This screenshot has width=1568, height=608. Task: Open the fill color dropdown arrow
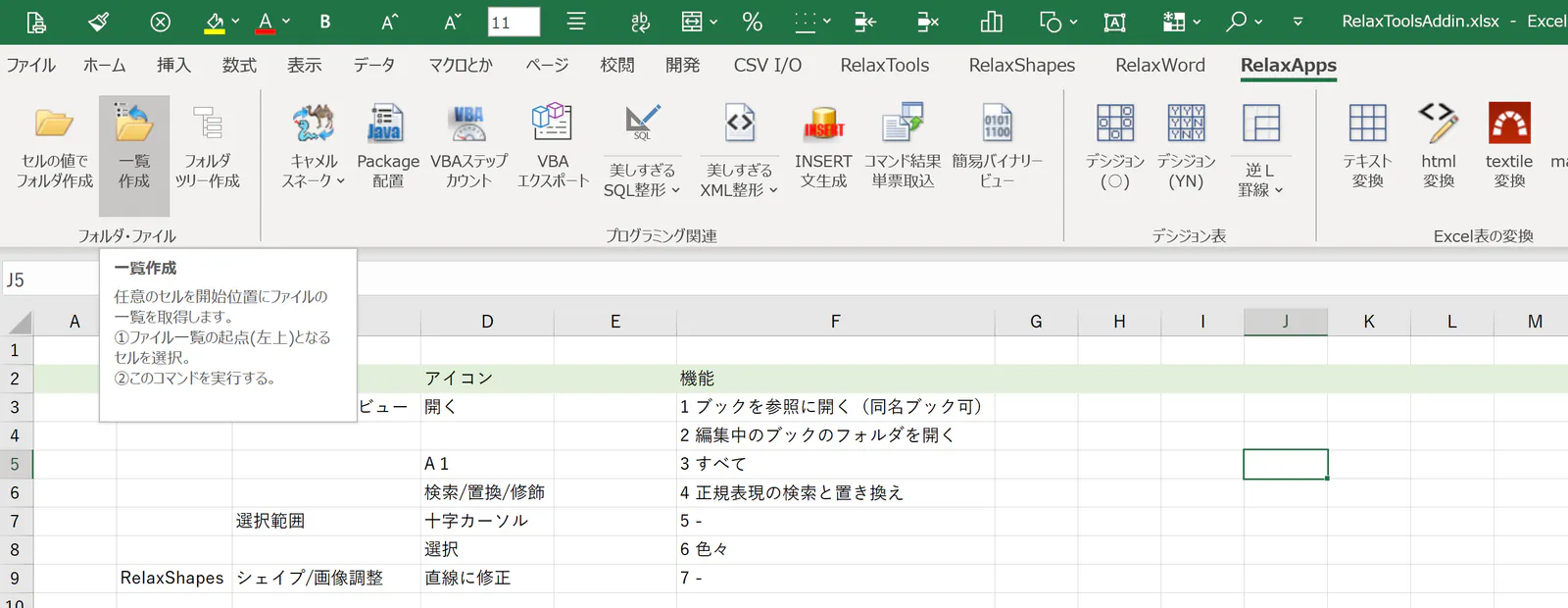coord(235,22)
